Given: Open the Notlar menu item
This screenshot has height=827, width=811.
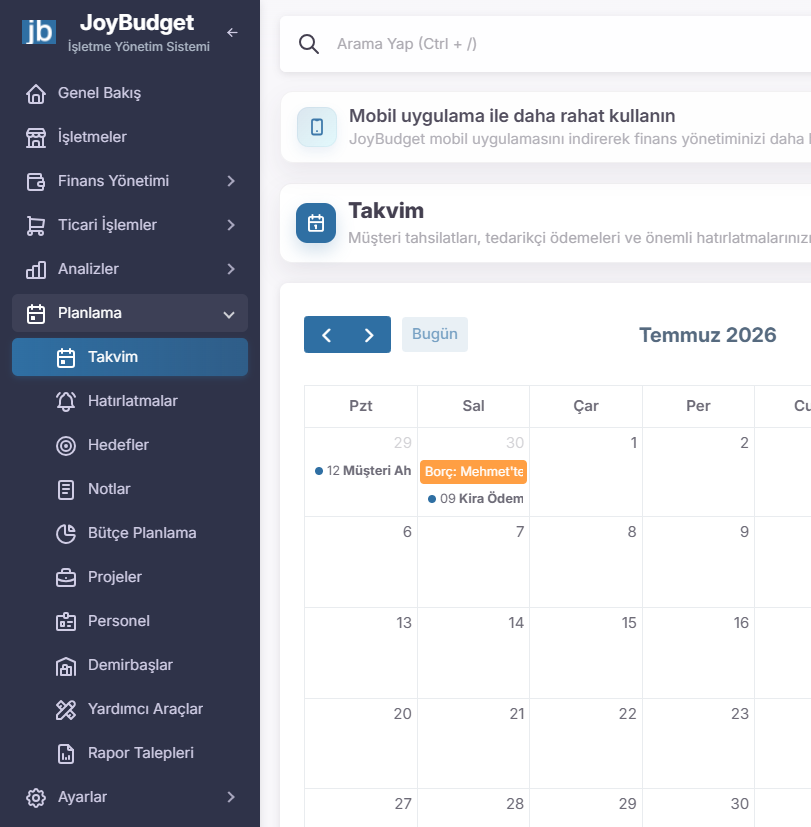Looking at the screenshot, I should click(130, 489).
